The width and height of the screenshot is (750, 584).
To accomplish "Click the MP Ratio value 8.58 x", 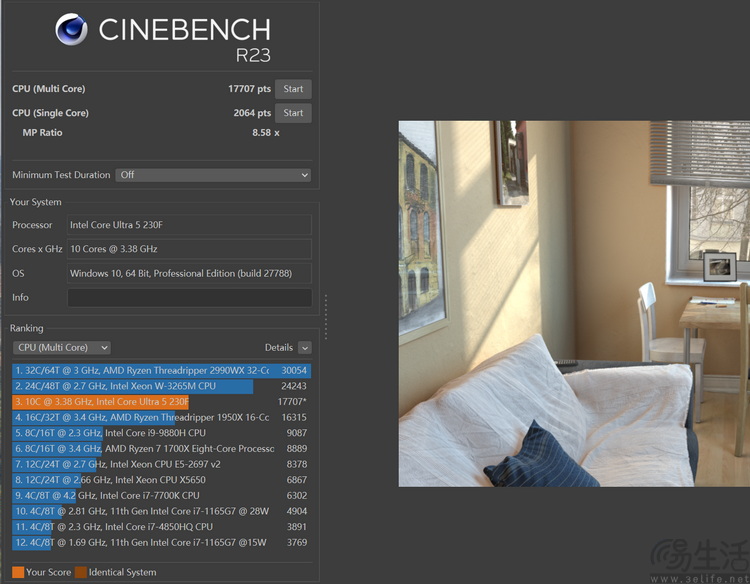I will 266,132.
